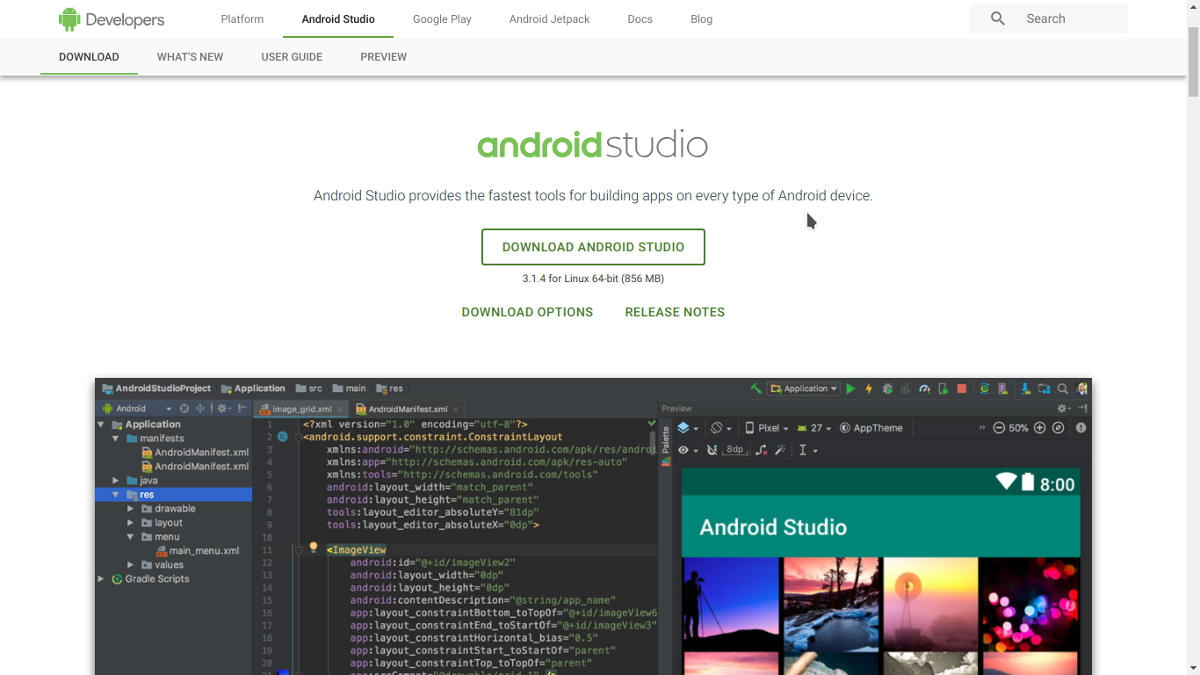This screenshot has height=675, width=1200.
Task: Click the green hammer build icon
Action: pos(756,388)
